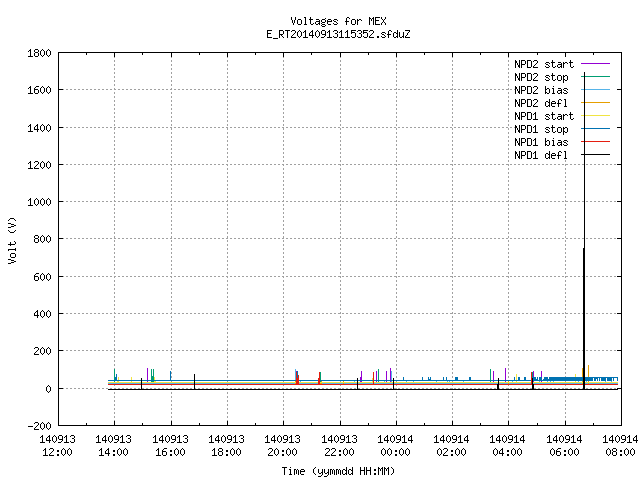This screenshot has height=480, width=640.
Task: Click the '140913 20:00' x-axis tick label
Action: 282,446
